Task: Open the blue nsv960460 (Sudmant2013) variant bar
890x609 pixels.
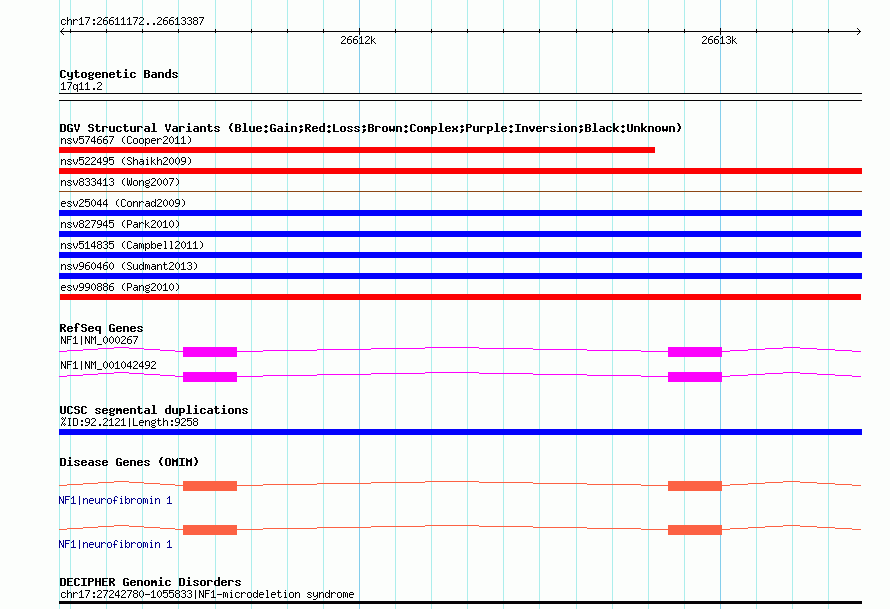Action: [x=460, y=276]
